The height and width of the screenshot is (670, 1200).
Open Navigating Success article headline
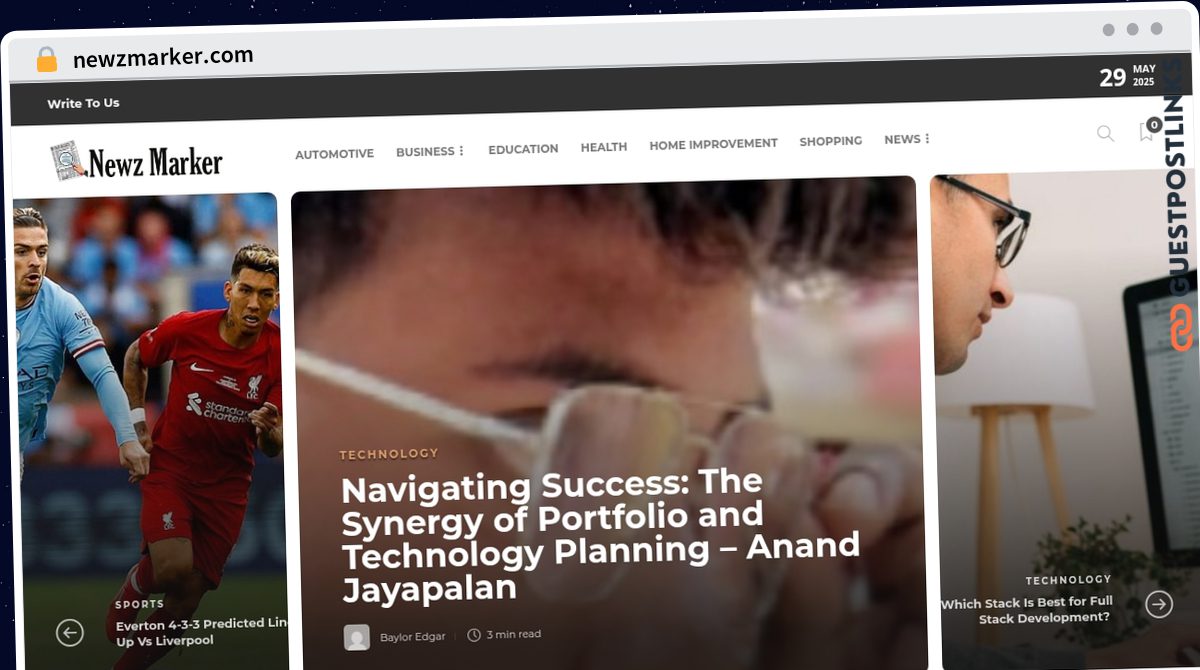click(600, 536)
